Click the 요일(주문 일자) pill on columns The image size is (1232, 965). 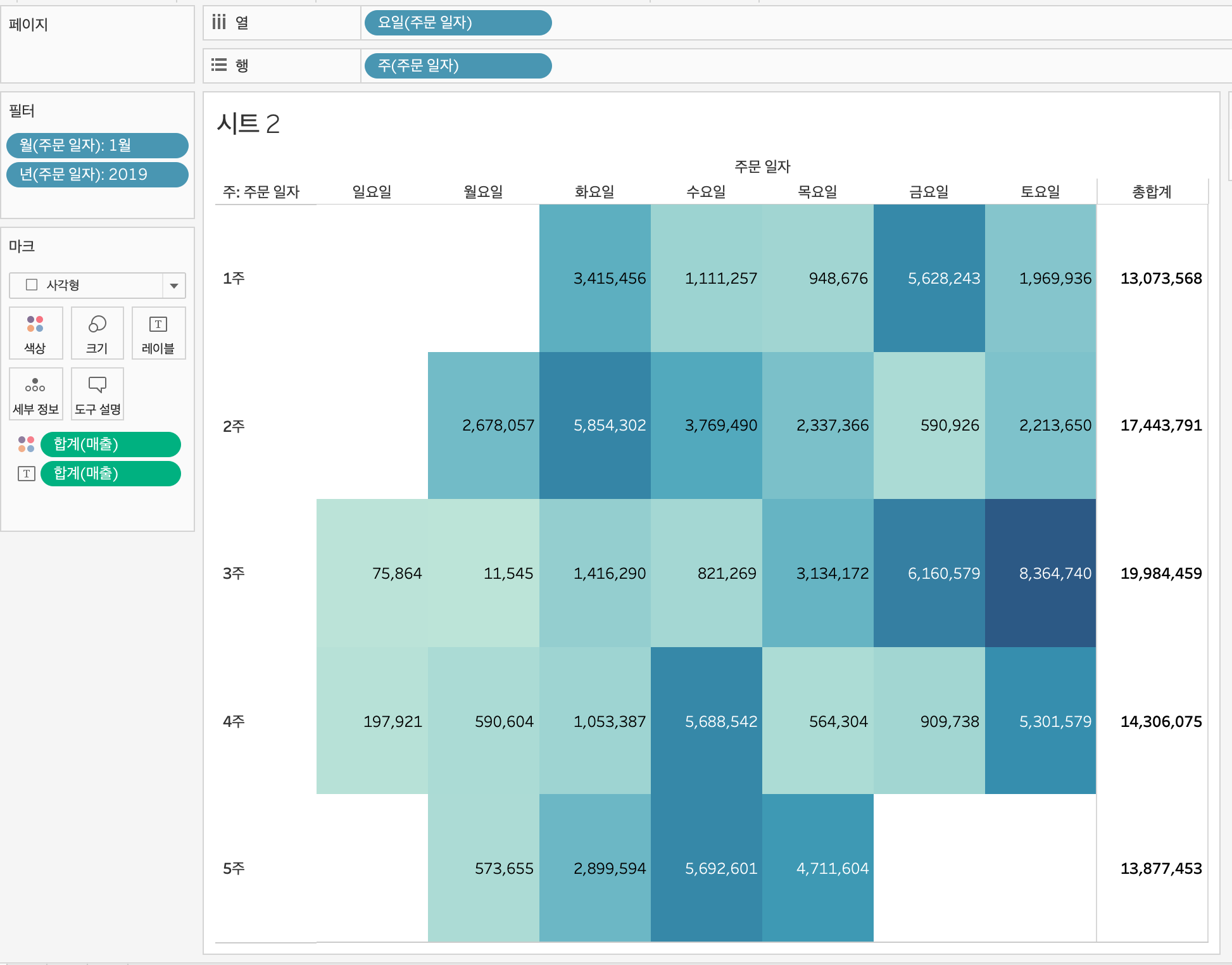[x=457, y=23]
